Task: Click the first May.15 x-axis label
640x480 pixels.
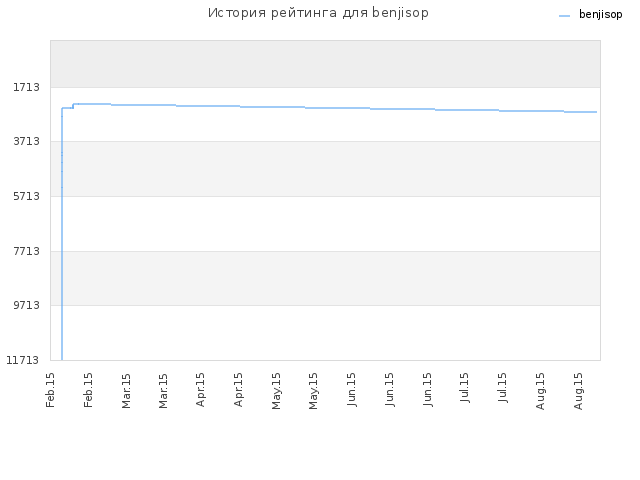Action: click(276, 391)
